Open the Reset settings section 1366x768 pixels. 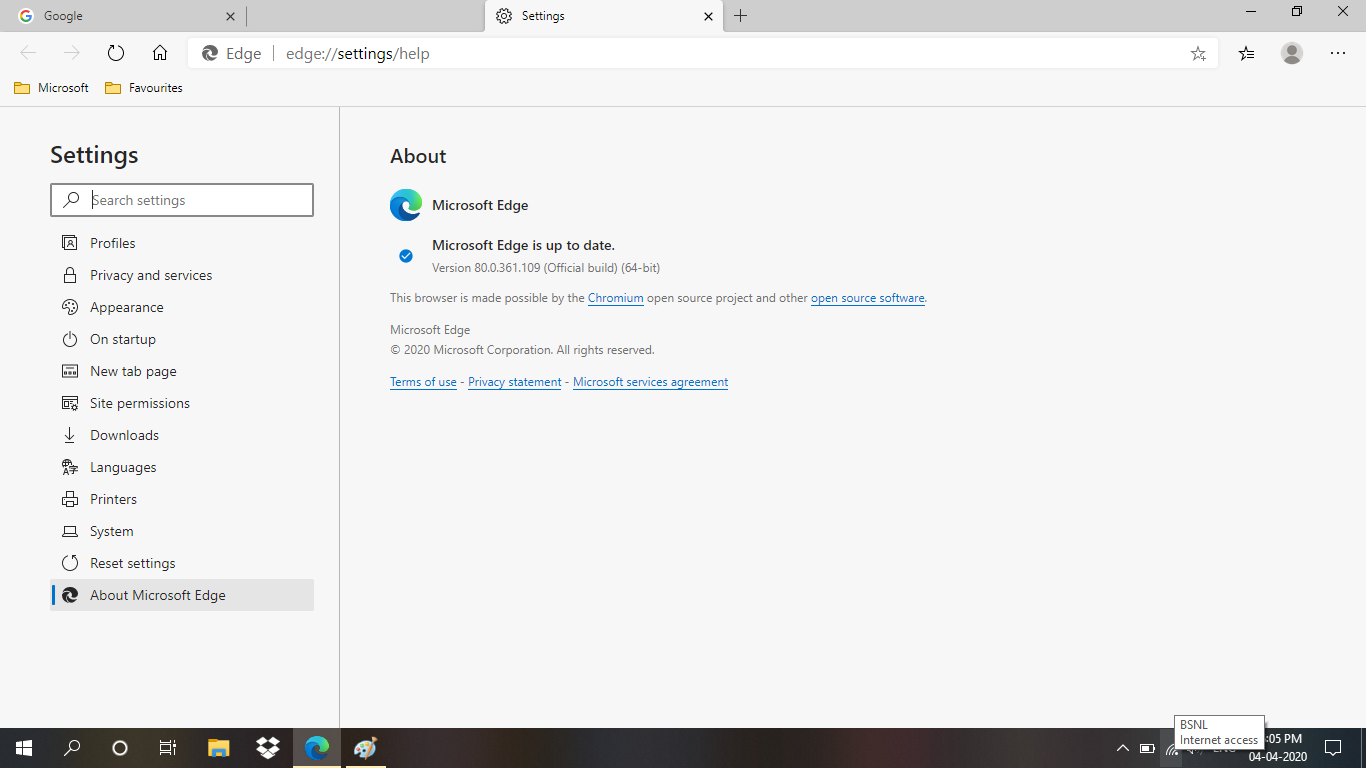point(182,563)
